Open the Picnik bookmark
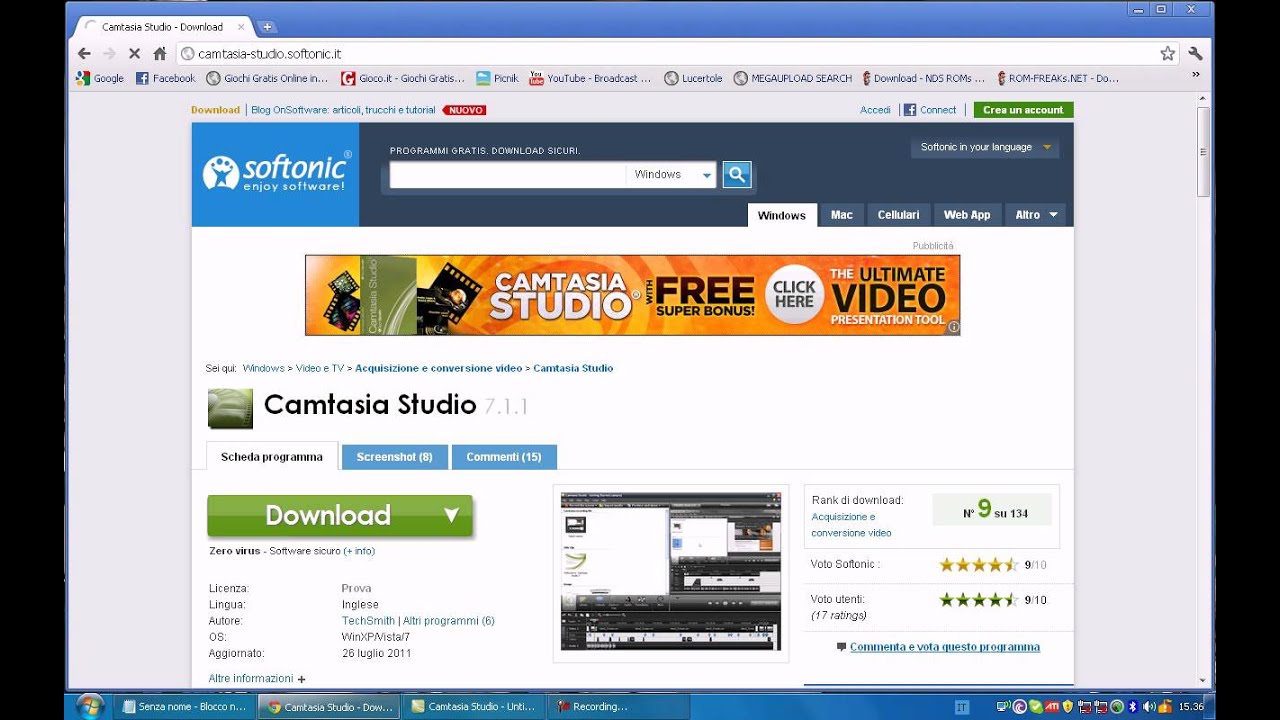Viewport: 1280px width, 720px height. pyautogui.click(x=498, y=78)
